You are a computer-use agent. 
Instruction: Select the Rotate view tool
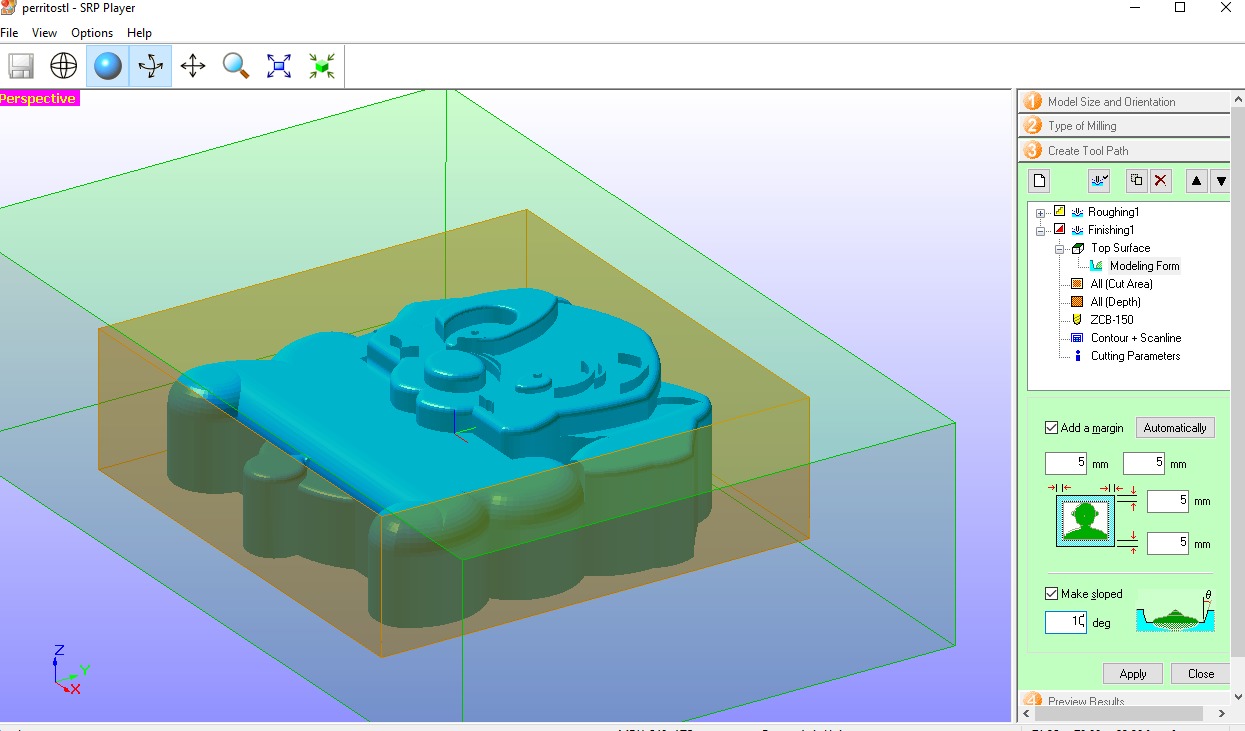150,66
